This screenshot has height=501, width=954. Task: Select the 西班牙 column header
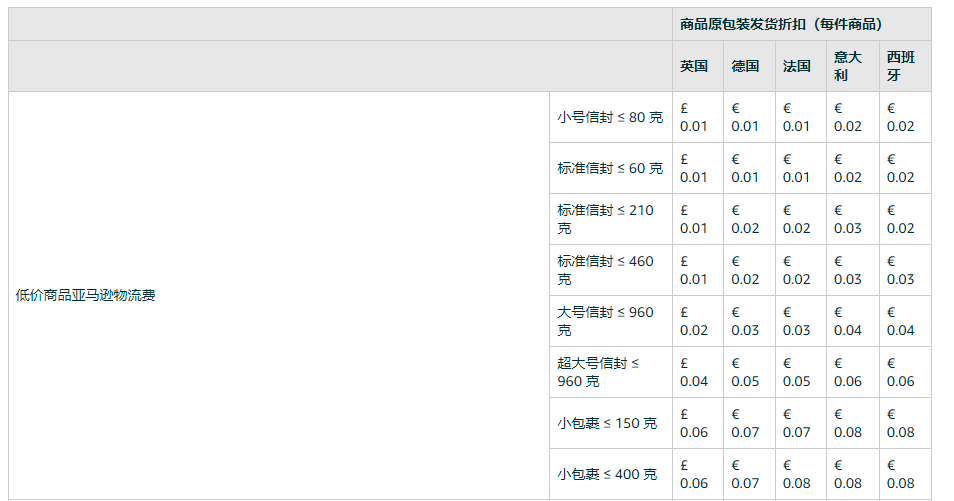(900, 66)
